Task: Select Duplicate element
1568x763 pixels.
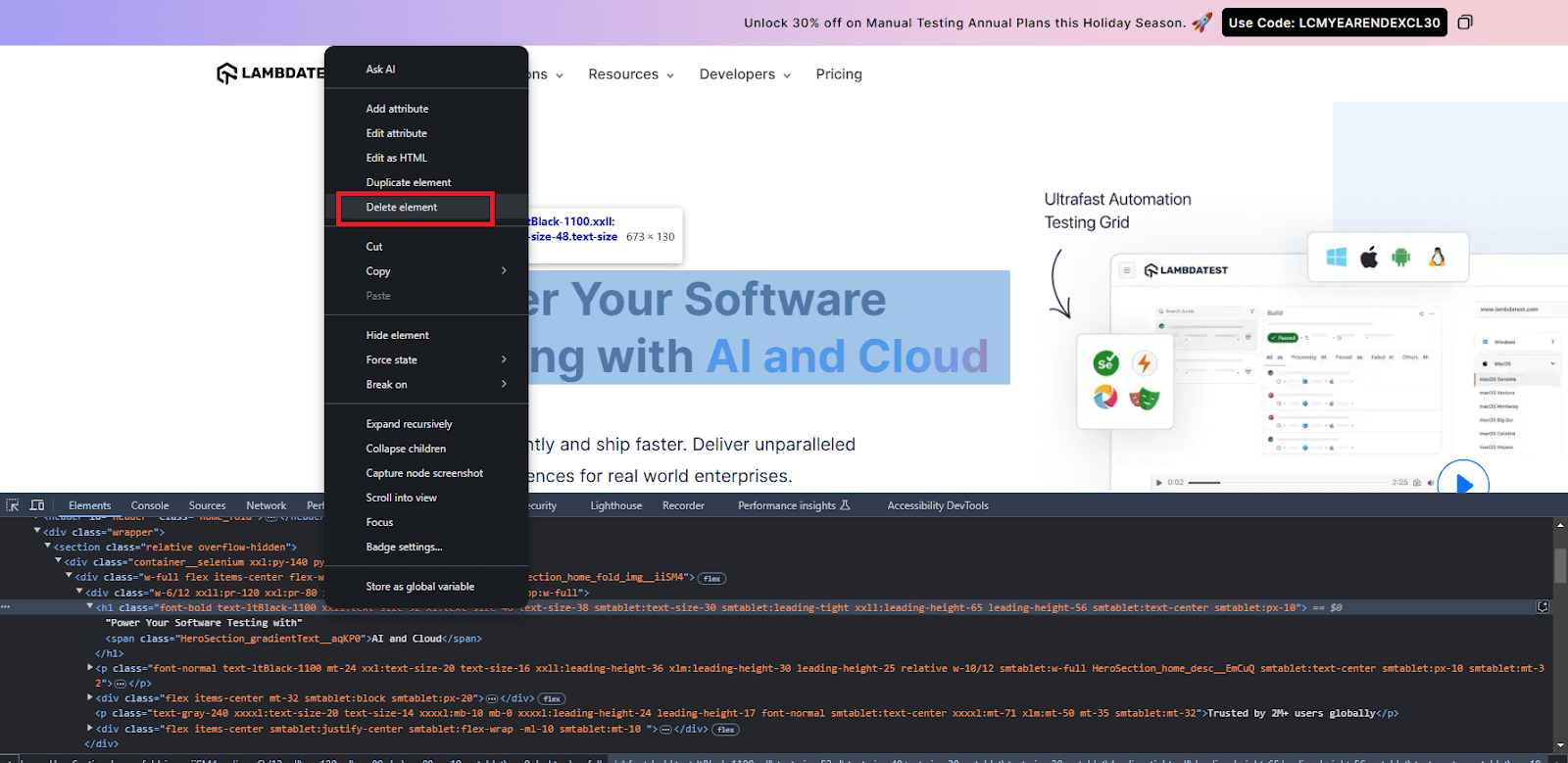Action: point(426,182)
